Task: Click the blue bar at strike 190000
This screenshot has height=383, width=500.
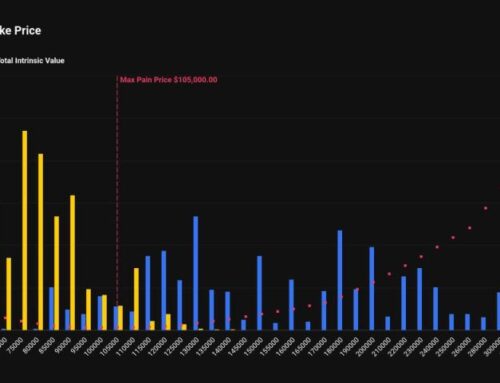Action: [356, 310]
